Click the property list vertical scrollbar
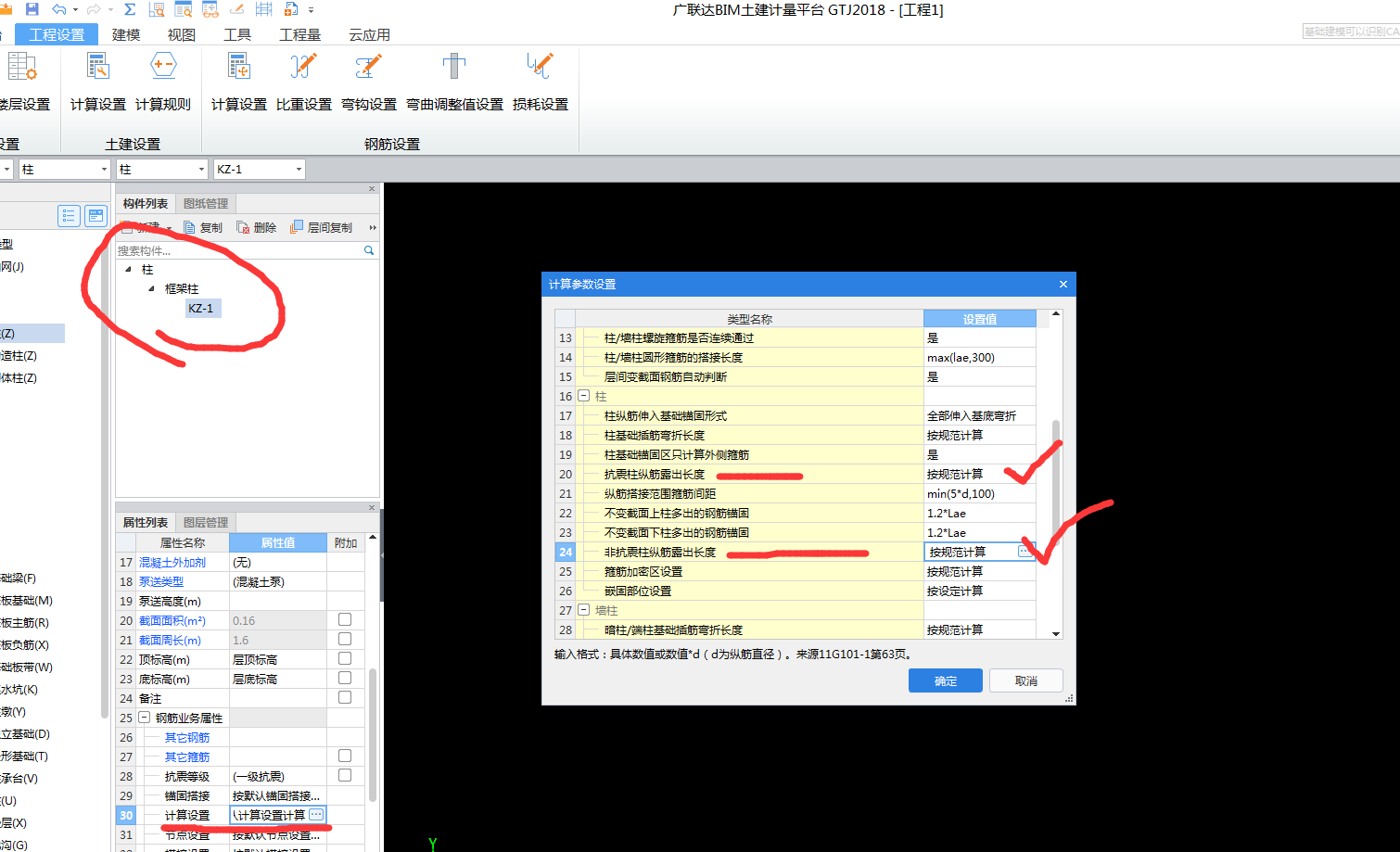 373,734
